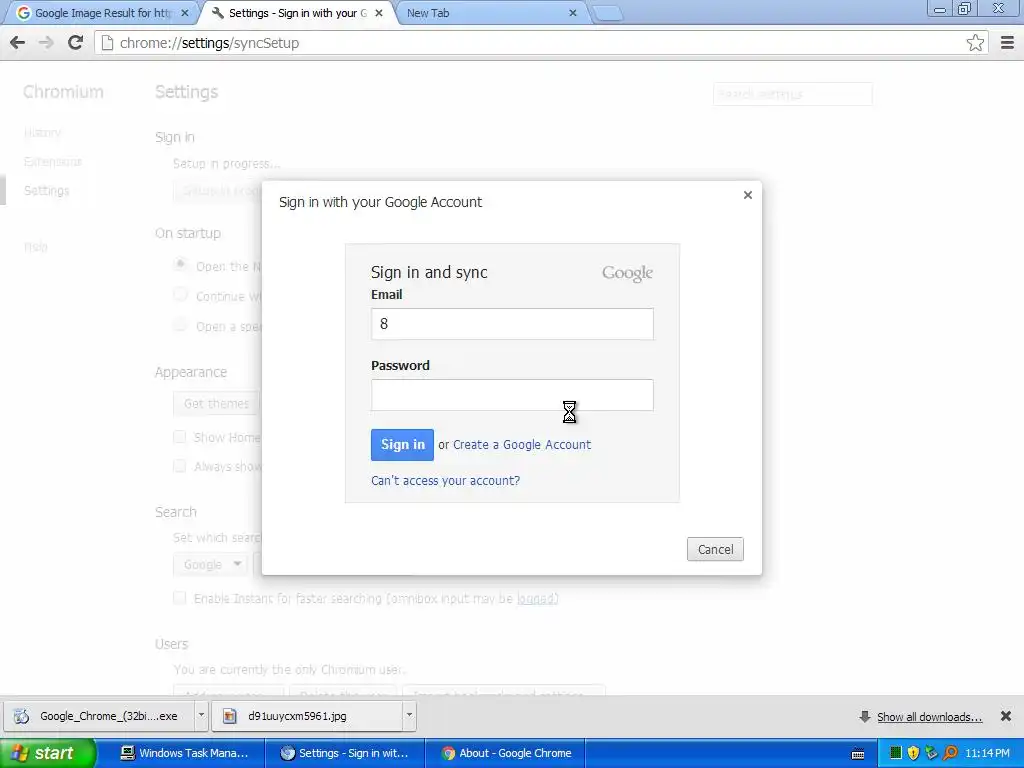
Task: Open the Windows Start menu
Action: (47, 753)
